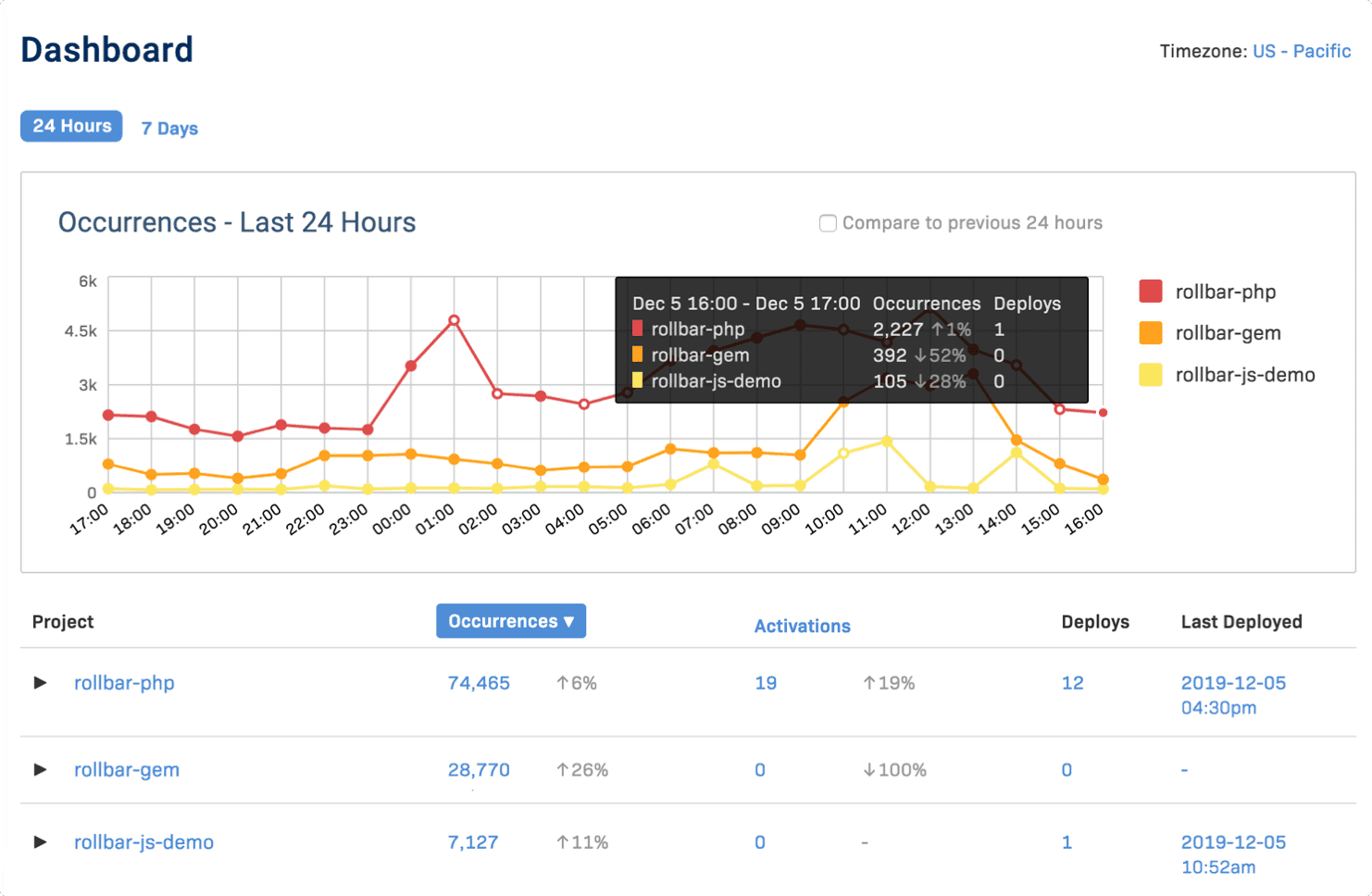The height and width of the screenshot is (896, 1372).
Task: Toggle rollbar-gem legend label
Action: click(x=1229, y=333)
